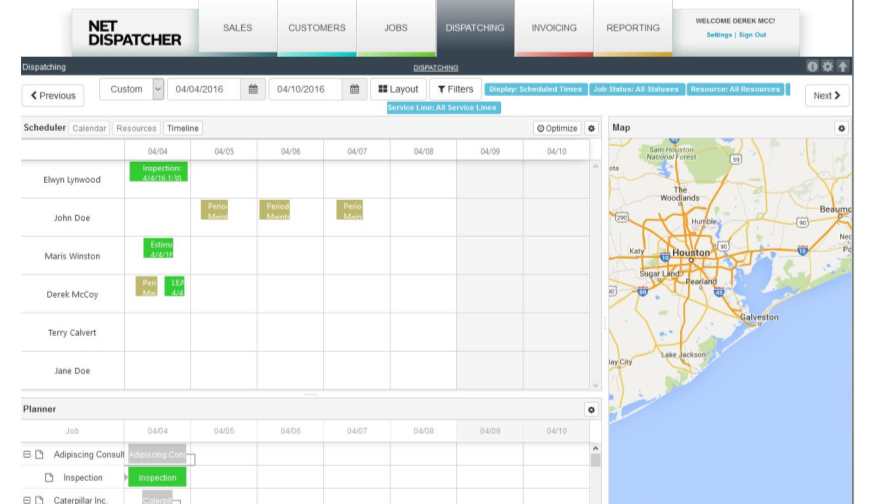This screenshot has height=504, width=896.
Task: Click document icon beside Adipiscing Consult
Action: click(39, 454)
